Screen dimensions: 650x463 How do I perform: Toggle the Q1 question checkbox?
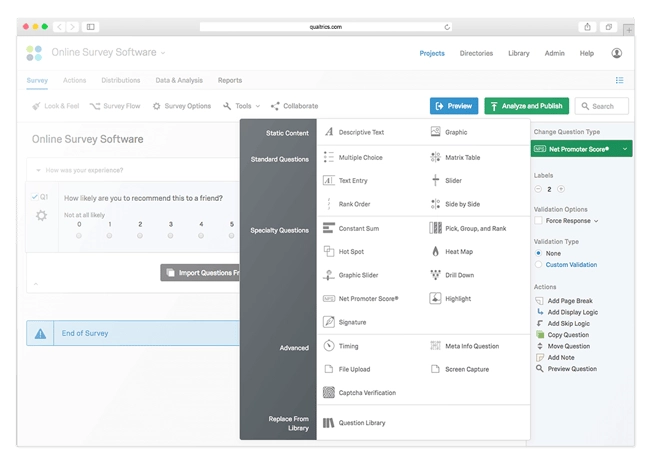coord(35,197)
